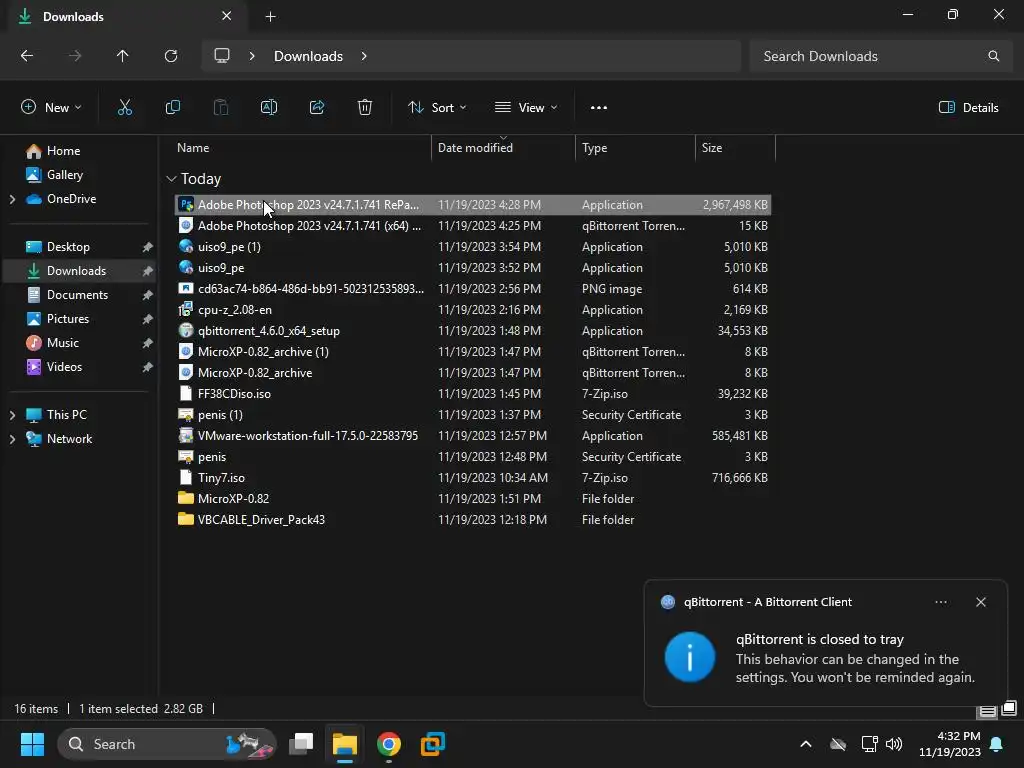Viewport: 1024px width, 768px height.
Task: Expand This PC tree node
Action: [12, 415]
